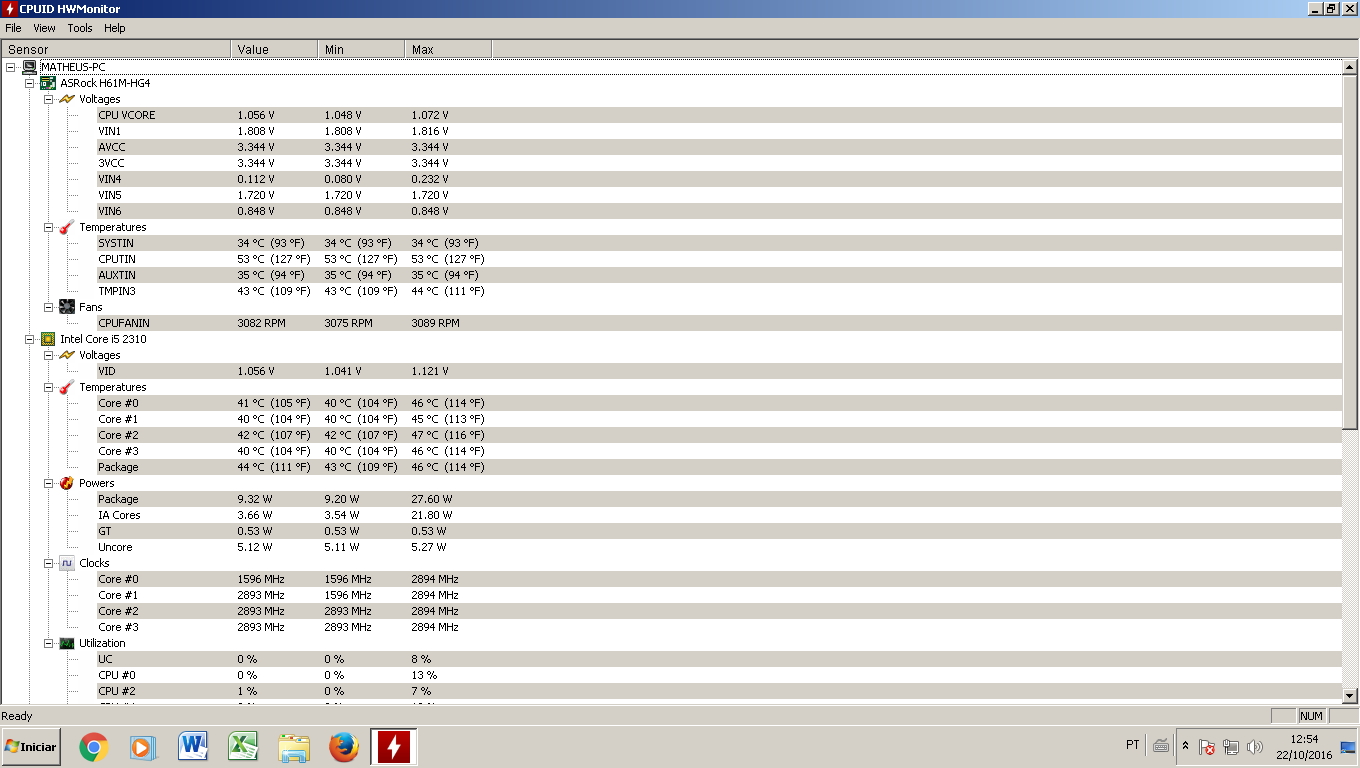Click the Powers flame icon

(67, 483)
